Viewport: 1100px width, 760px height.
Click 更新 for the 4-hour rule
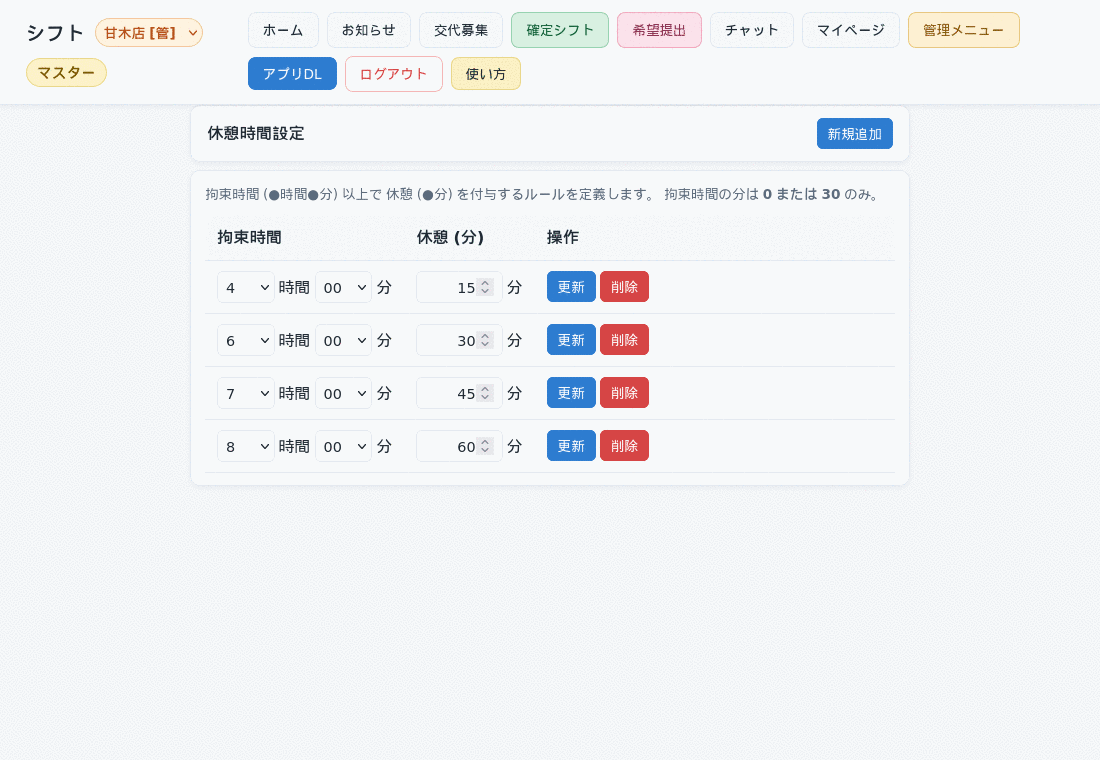pos(571,287)
